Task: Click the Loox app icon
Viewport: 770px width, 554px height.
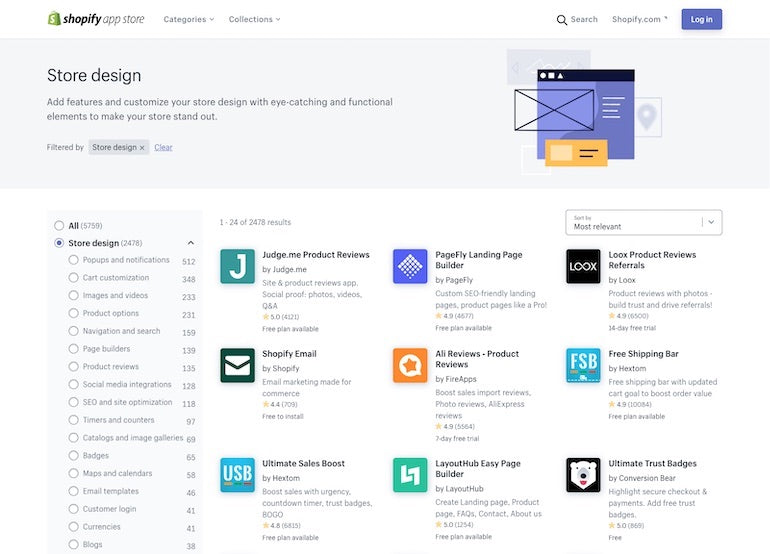Action: [583, 267]
